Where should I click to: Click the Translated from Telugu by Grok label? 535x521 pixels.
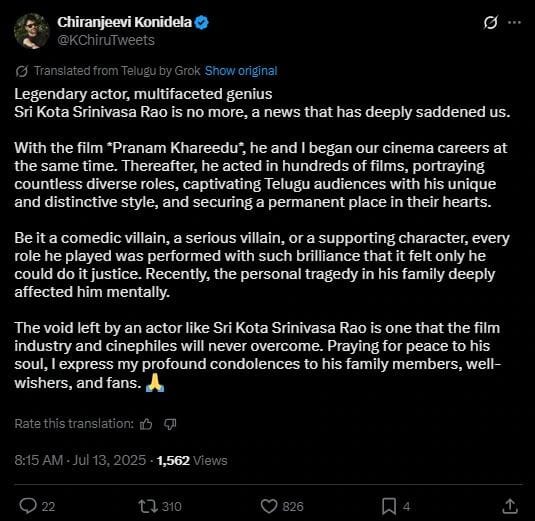point(117,71)
